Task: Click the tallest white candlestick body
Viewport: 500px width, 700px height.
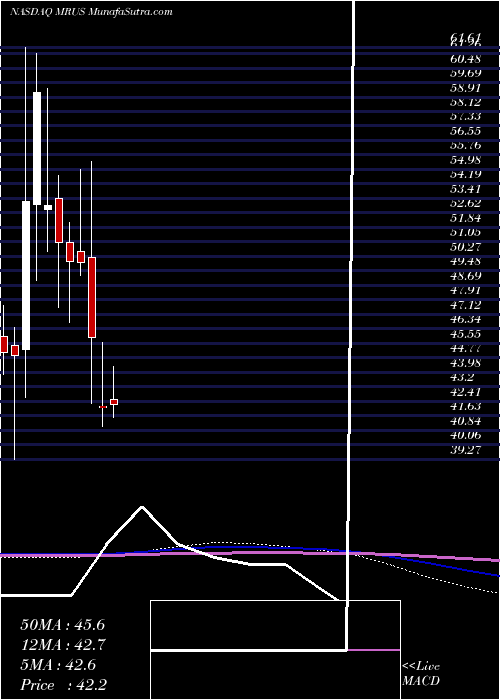Action: tap(26, 275)
